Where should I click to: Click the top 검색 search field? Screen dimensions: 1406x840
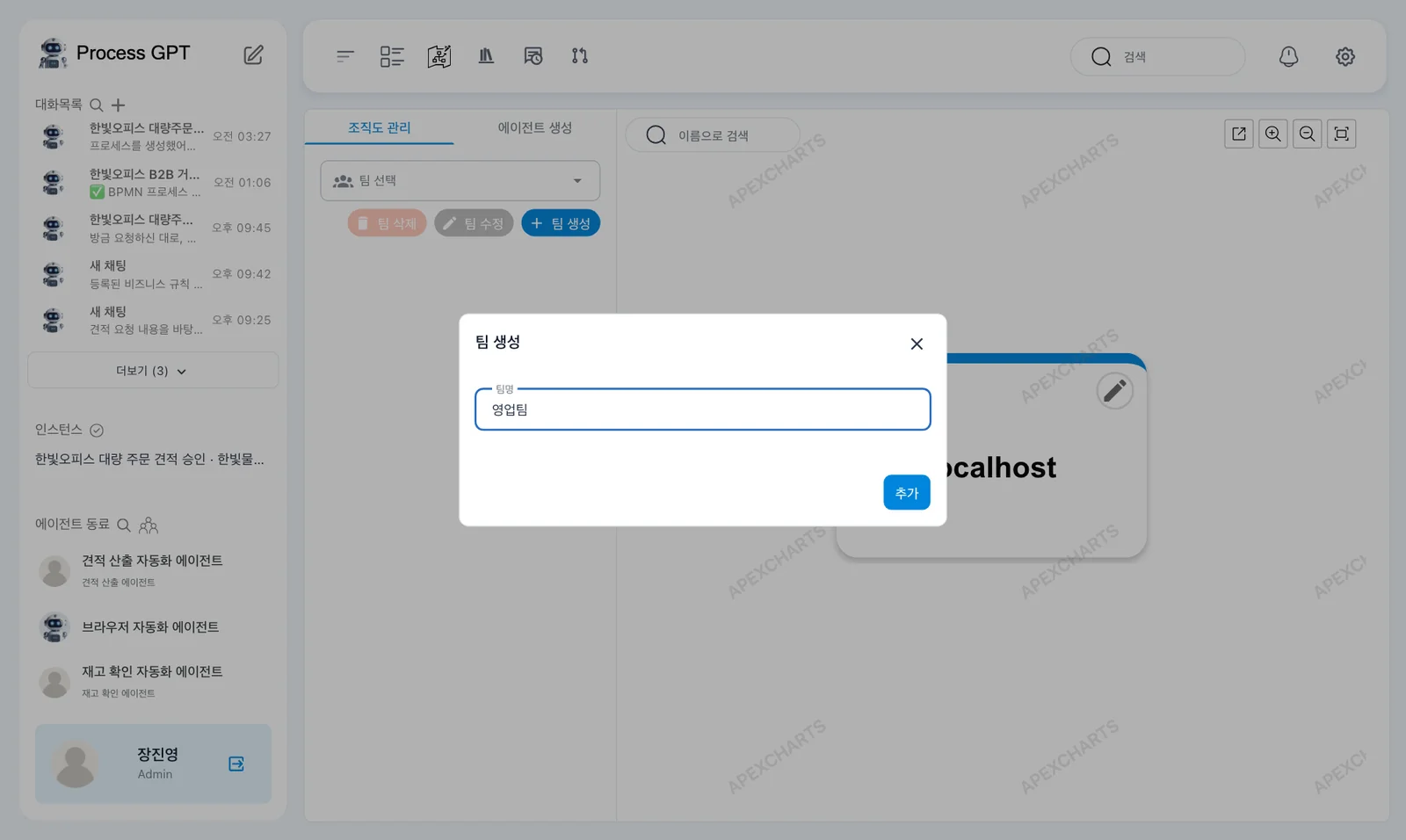(x=1157, y=56)
